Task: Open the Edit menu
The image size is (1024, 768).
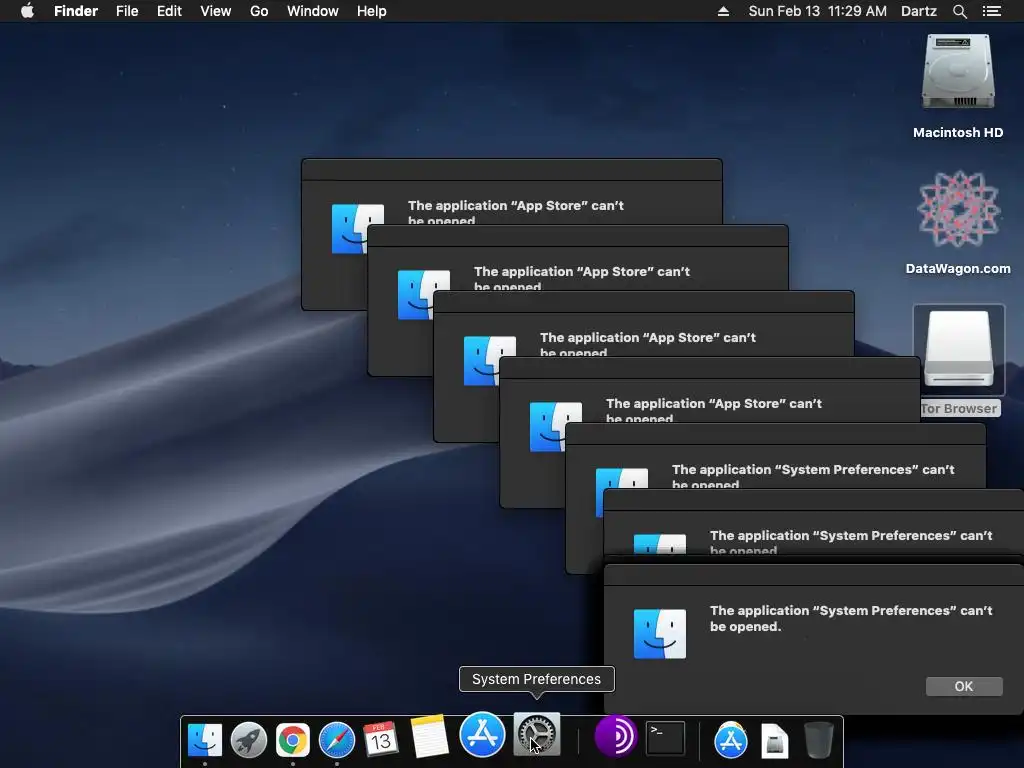Action: [x=169, y=11]
